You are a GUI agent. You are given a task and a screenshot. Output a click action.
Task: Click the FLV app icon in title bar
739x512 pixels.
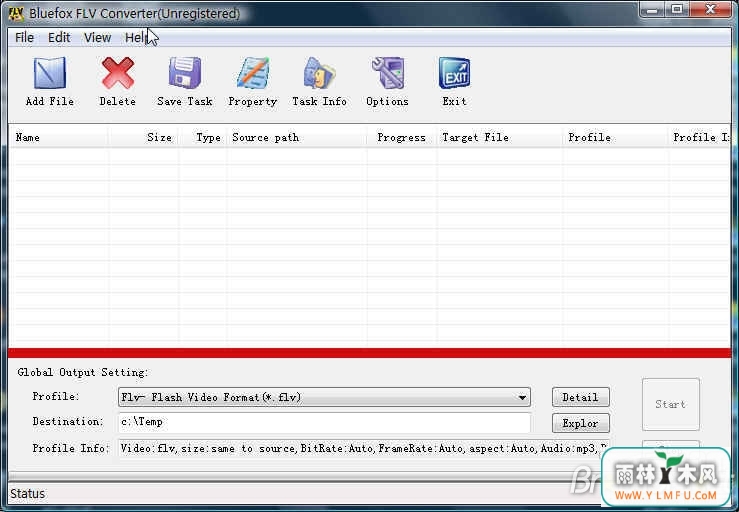click(16, 13)
